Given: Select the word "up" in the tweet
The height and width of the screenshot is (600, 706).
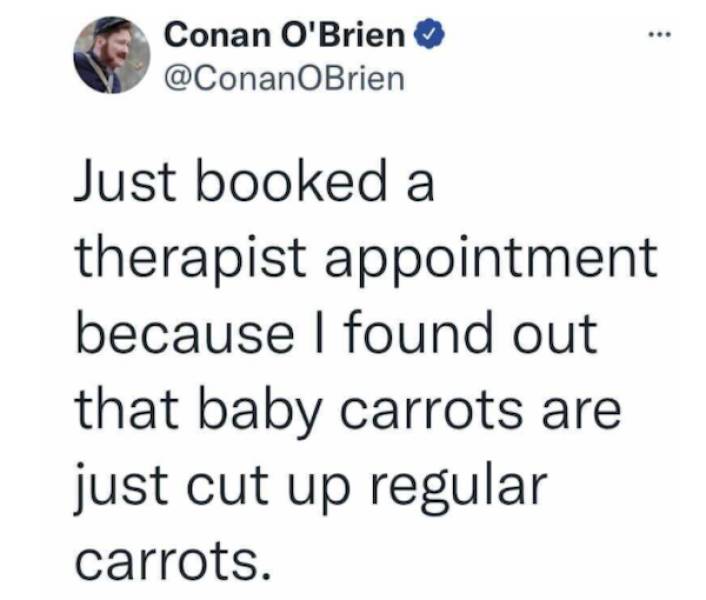Looking at the screenshot, I should point(320,492).
